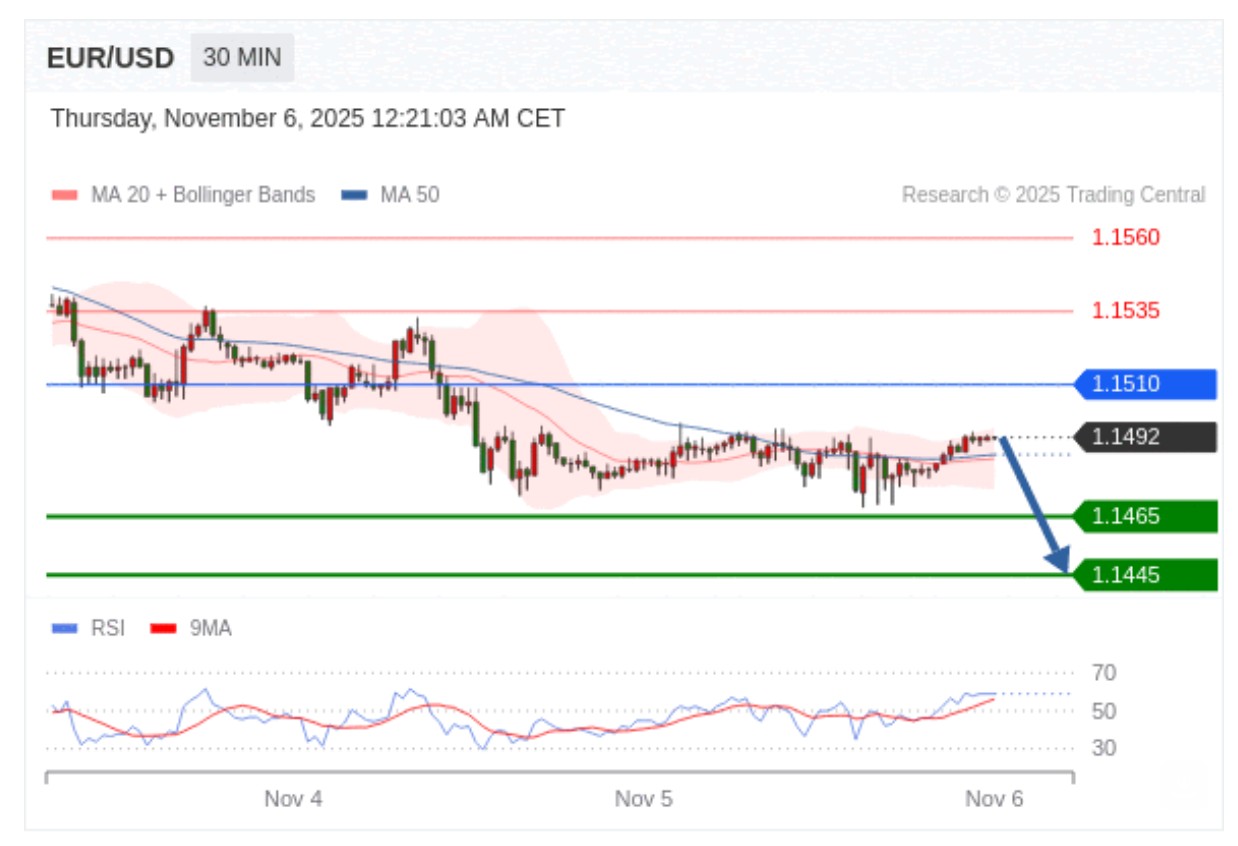1238x846 pixels.
Task: Click the EUR/USD pair title
Action: [110, 58]
